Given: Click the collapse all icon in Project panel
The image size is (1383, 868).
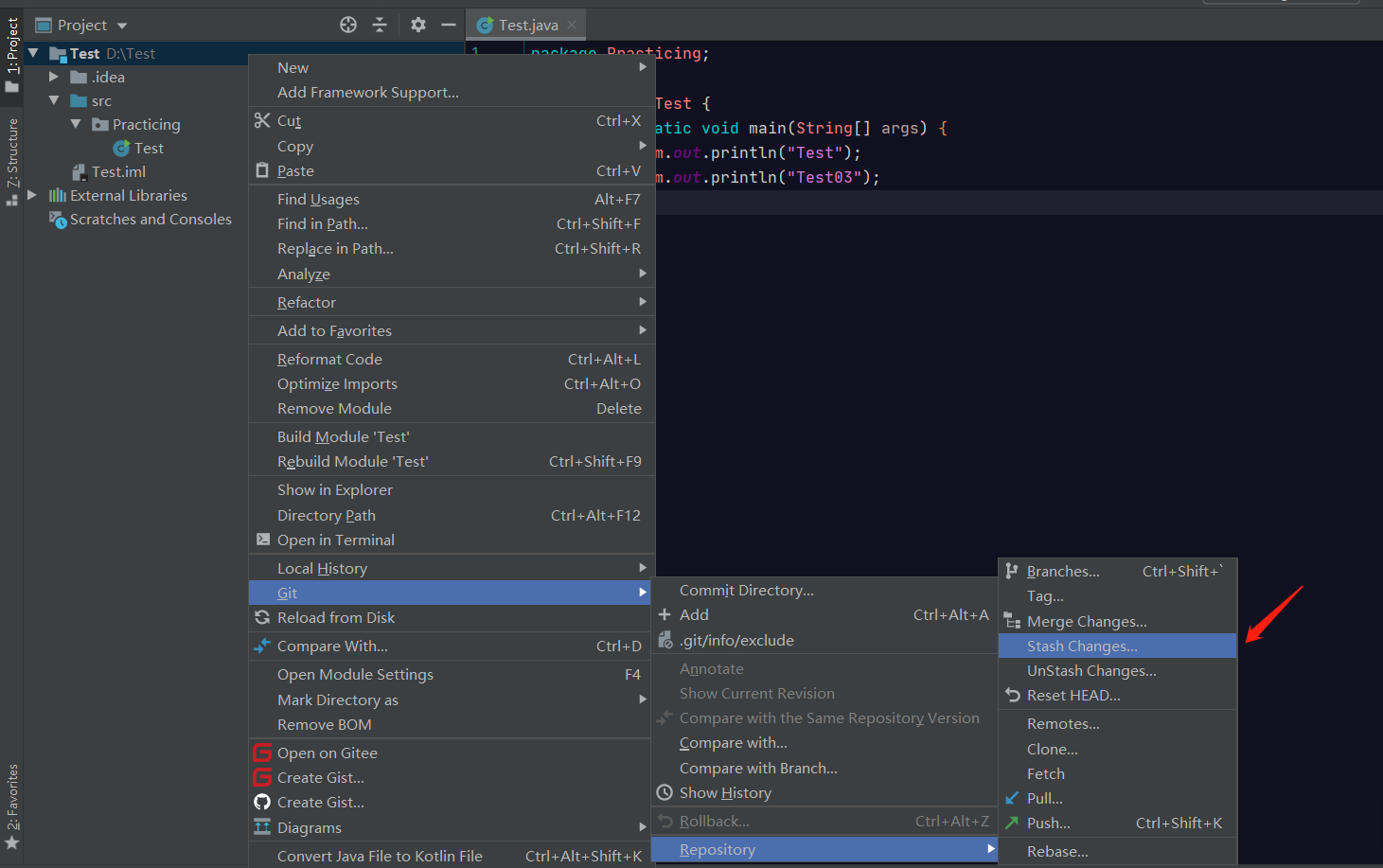Looking at the screenshot, I should (x=380, y=26).
